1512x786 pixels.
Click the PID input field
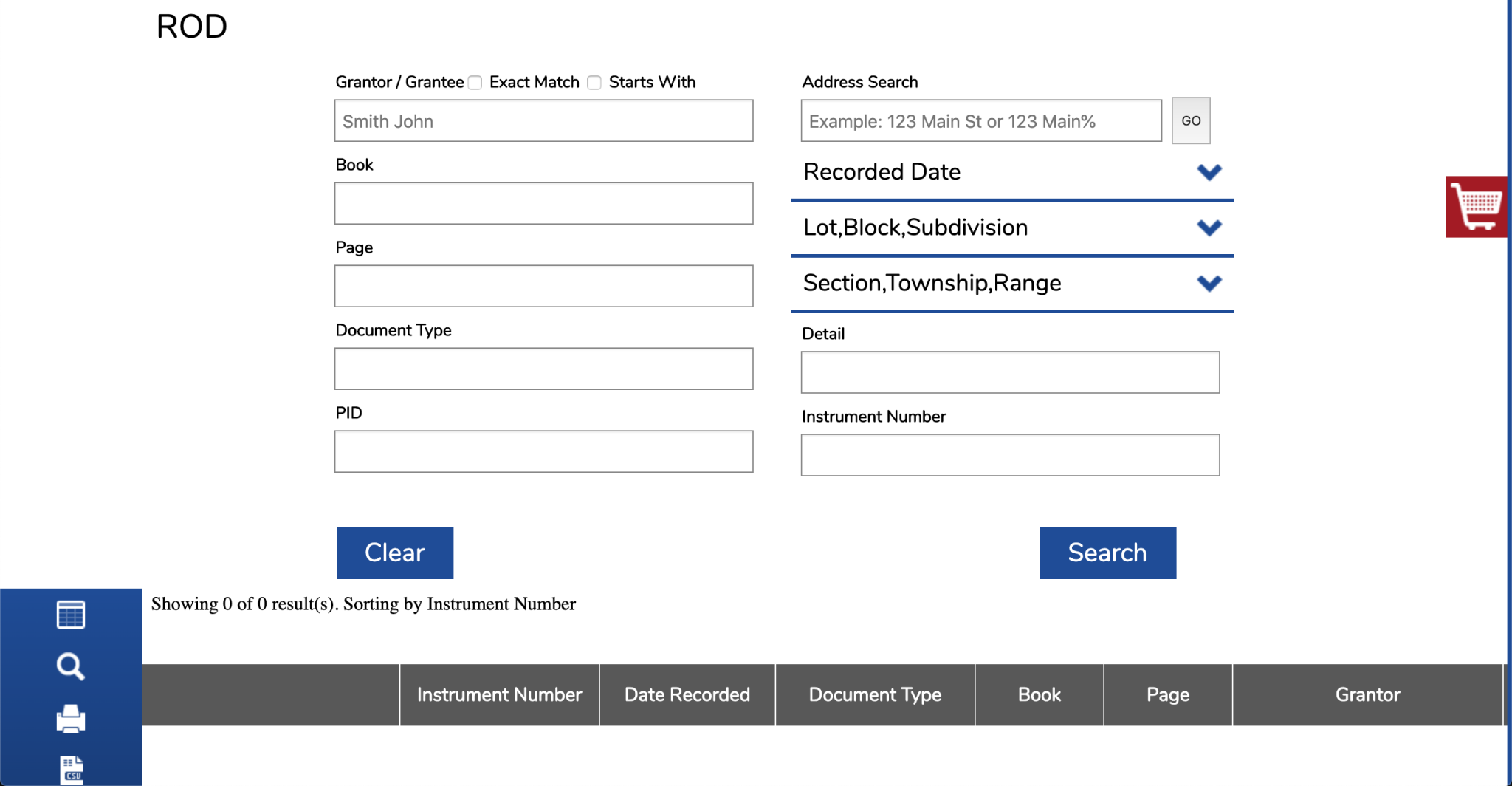point(543,451)
